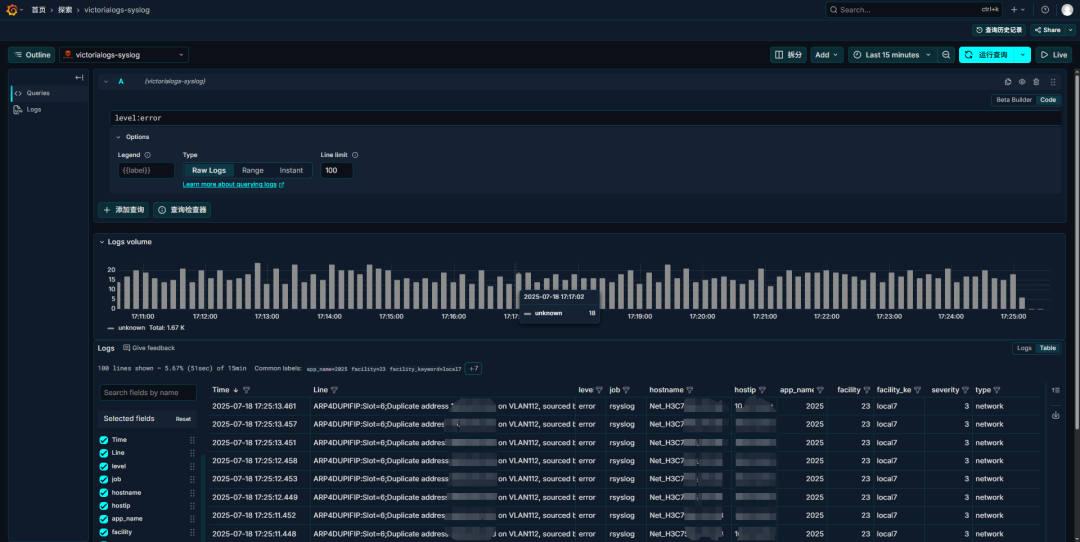Filter the app_name column
Image resolution: width=1080 pixels, height=542 pixels.
pyautogui.click(x=820, y=390)
